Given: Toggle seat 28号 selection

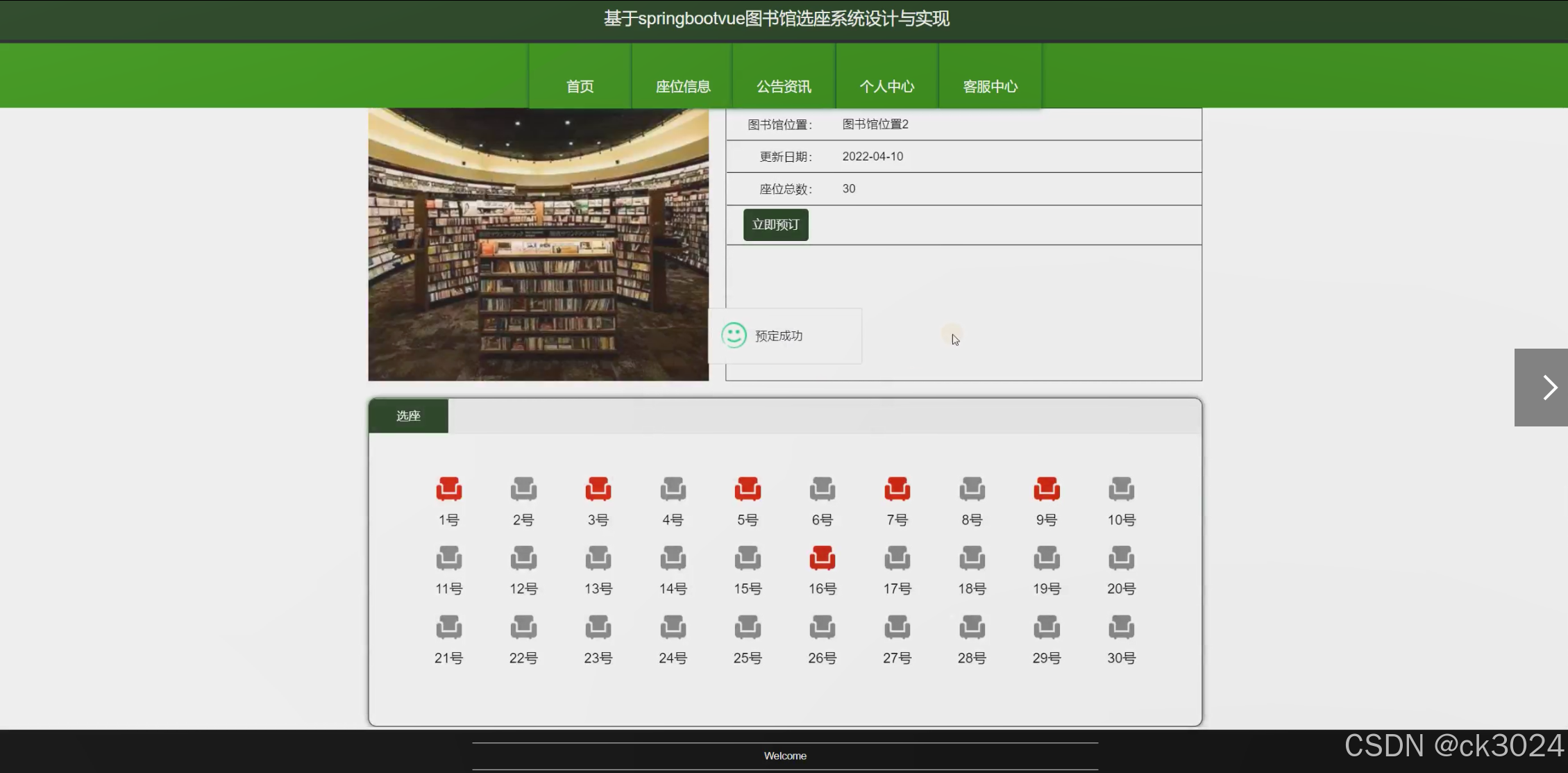Looking at the screenshot, I should 972,627.
